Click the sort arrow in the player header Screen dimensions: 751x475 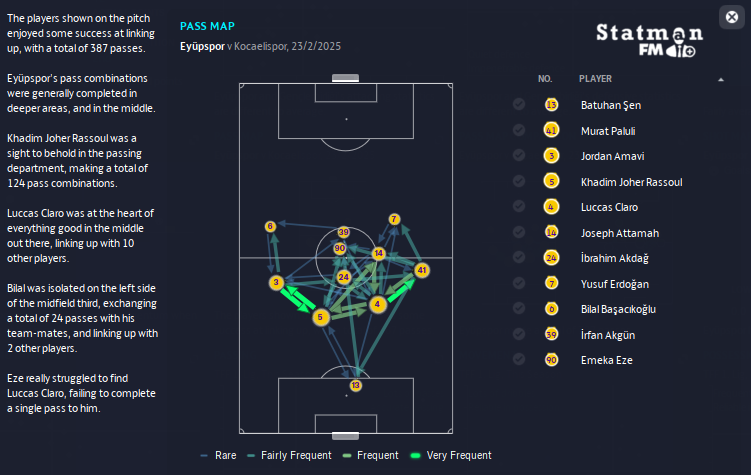721,78
